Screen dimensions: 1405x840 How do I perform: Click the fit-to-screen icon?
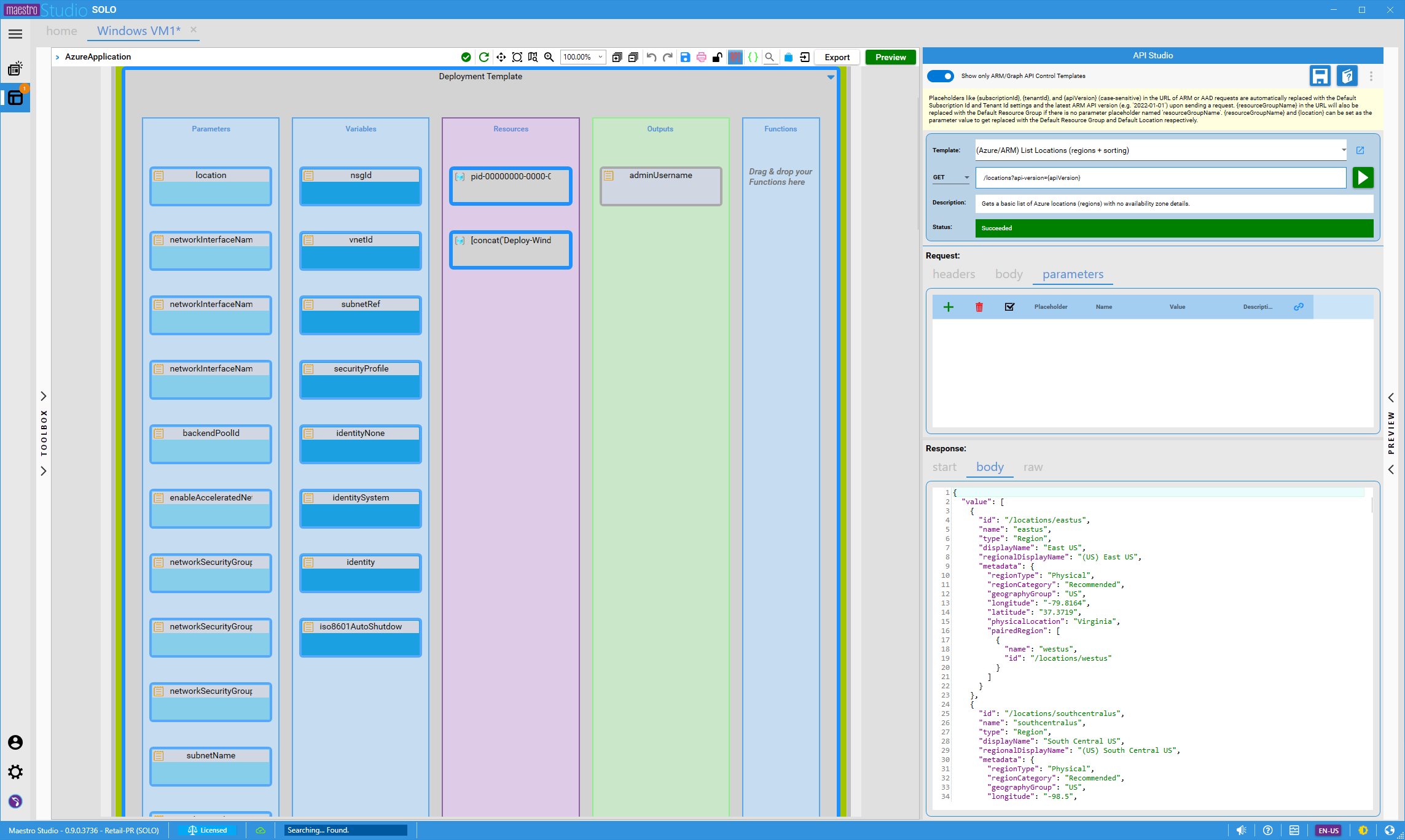click(x=517, y=57)
